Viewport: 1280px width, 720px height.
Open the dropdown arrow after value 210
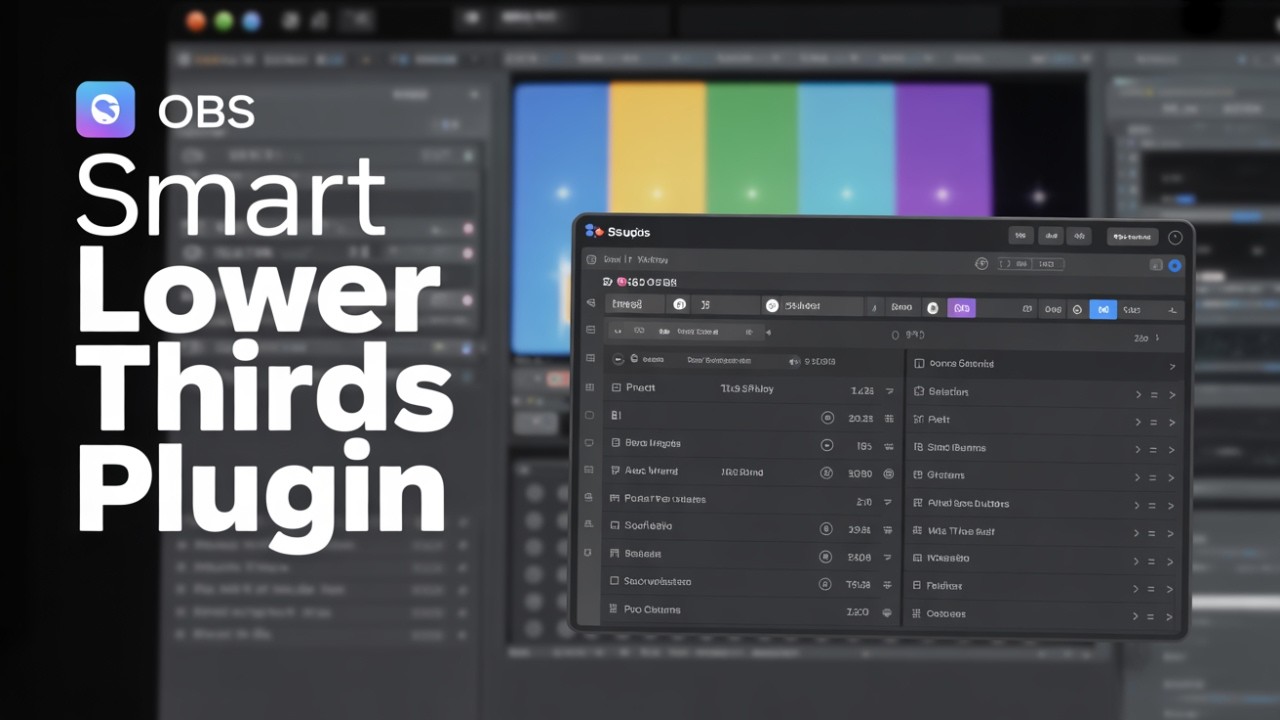[888, 502]
